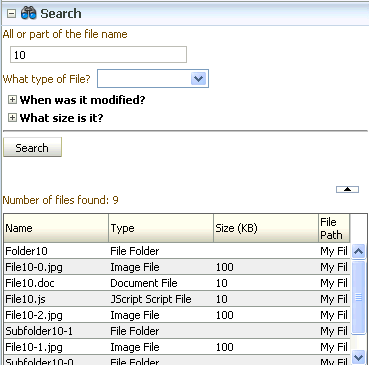The height and width of the screenshot is (365, 369).
Task: Select the File10-1.jpg row
Action: 177,347
